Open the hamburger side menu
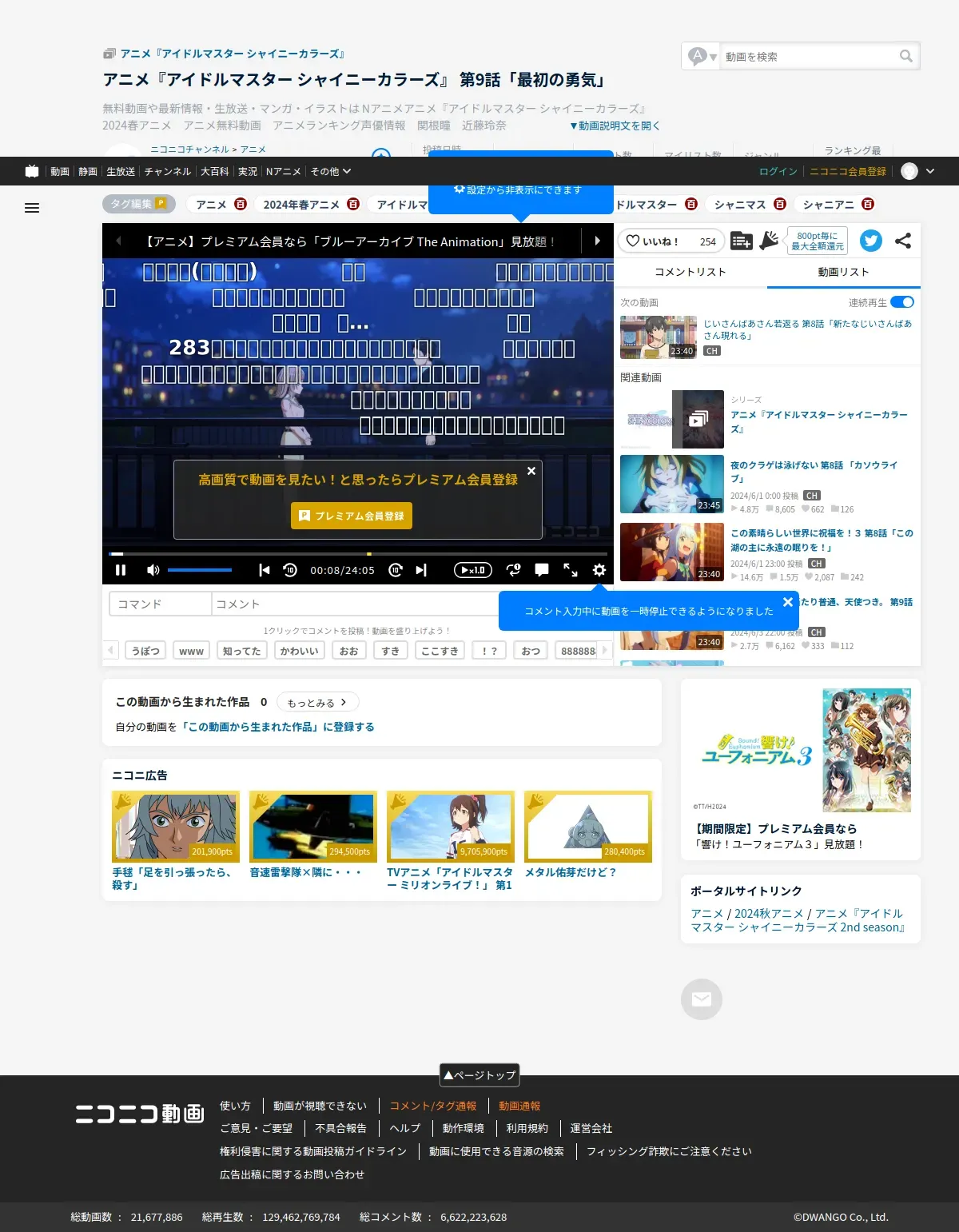Image resolution: width=959 pixels, height=1232 pixels. [x=32, y=208]
